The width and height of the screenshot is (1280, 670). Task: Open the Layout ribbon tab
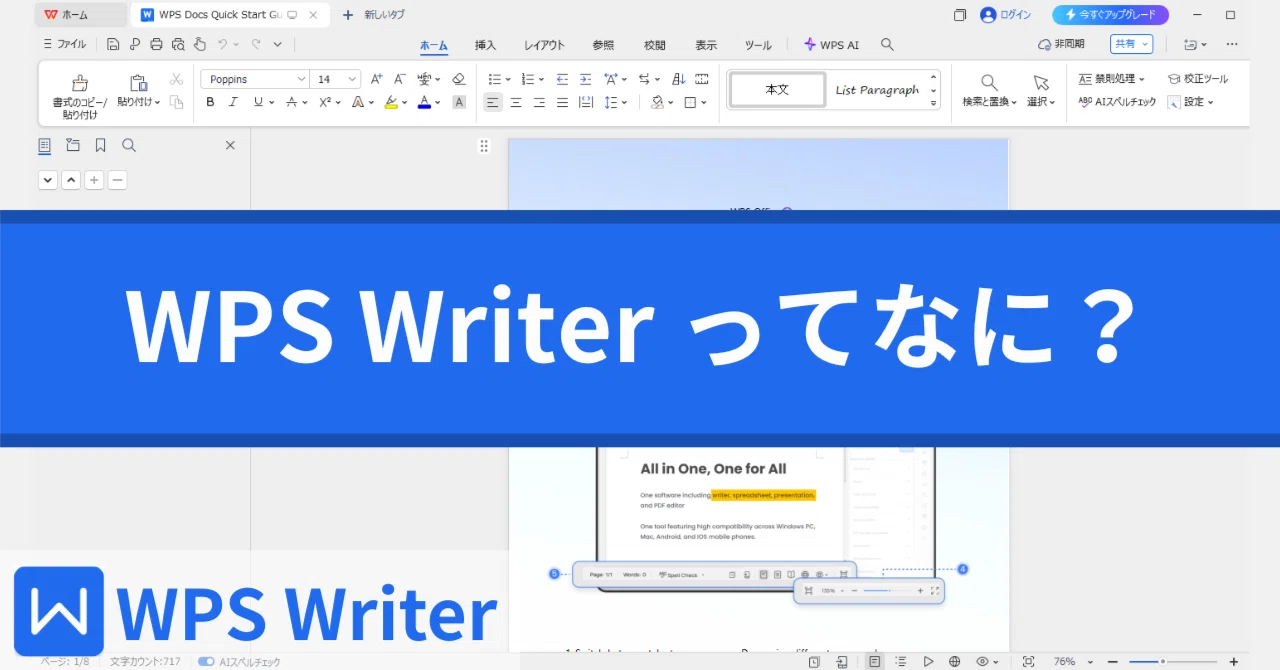point(544,45)
